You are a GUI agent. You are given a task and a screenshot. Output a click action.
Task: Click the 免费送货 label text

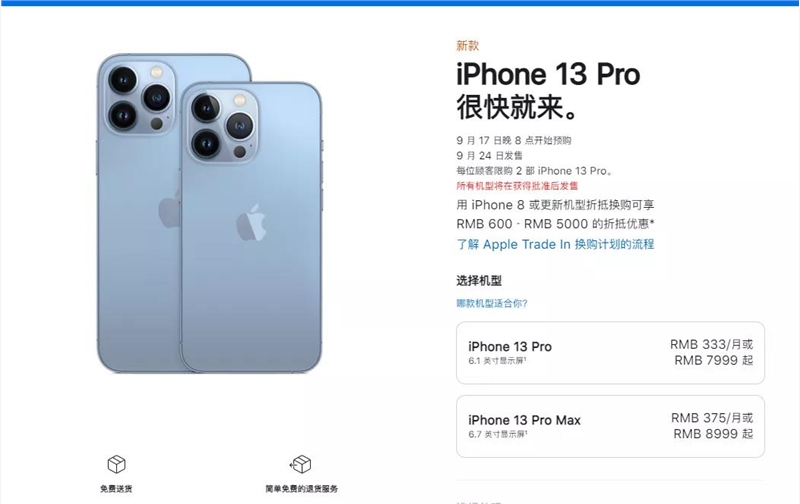pos(116,489)
